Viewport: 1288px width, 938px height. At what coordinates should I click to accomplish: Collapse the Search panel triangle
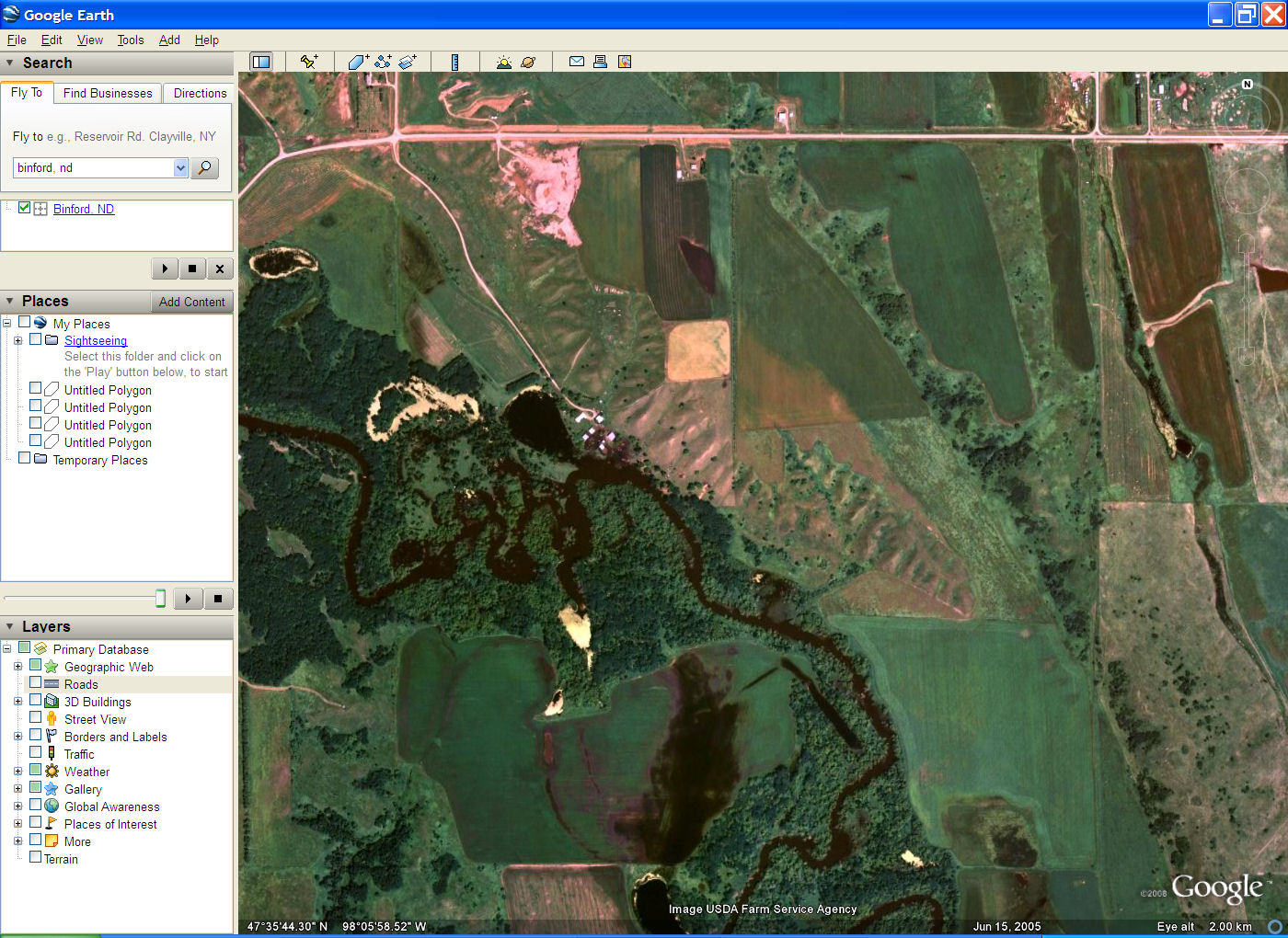point(10,63)
